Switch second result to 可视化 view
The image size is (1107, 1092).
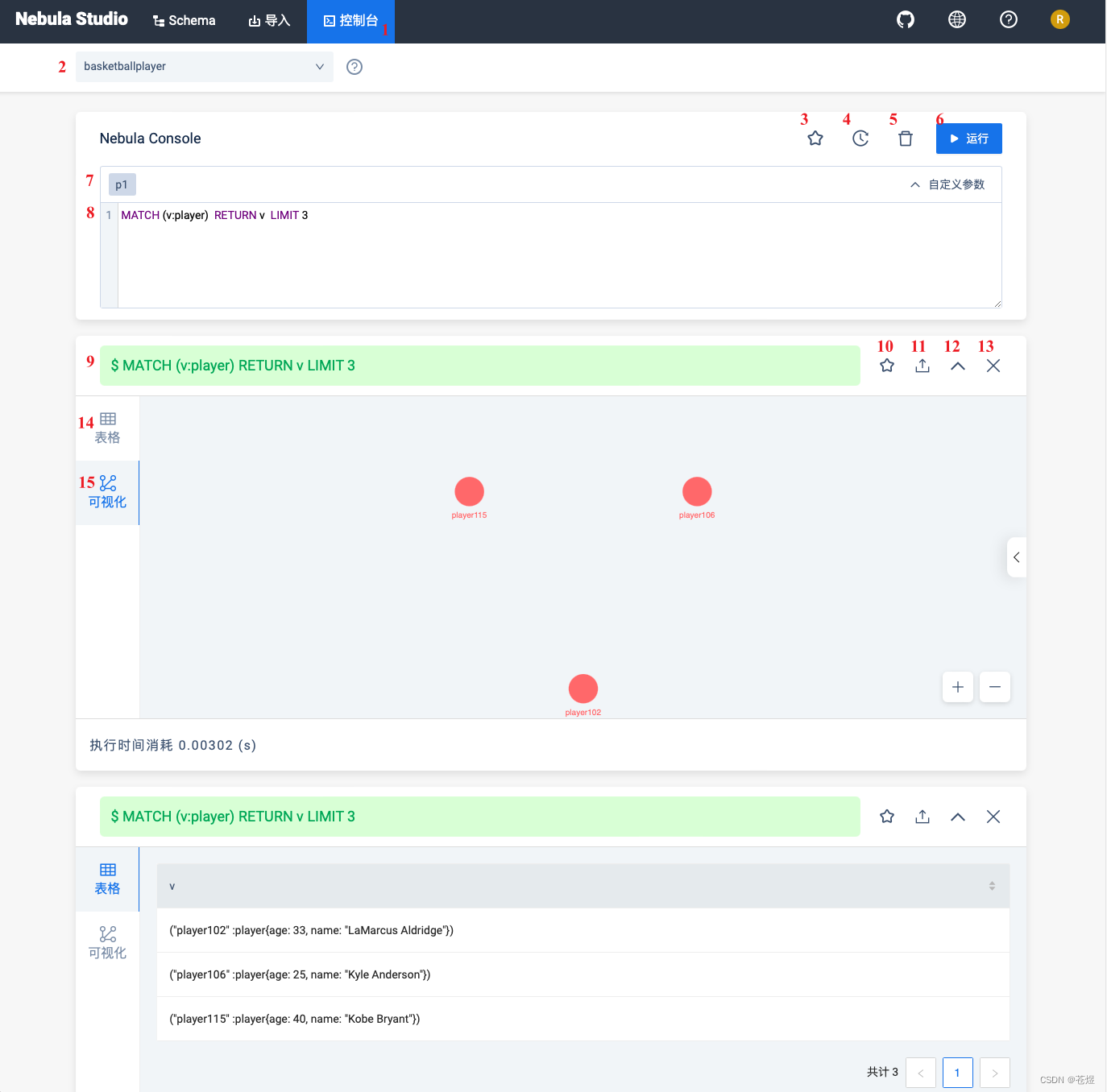pos(107,944)
